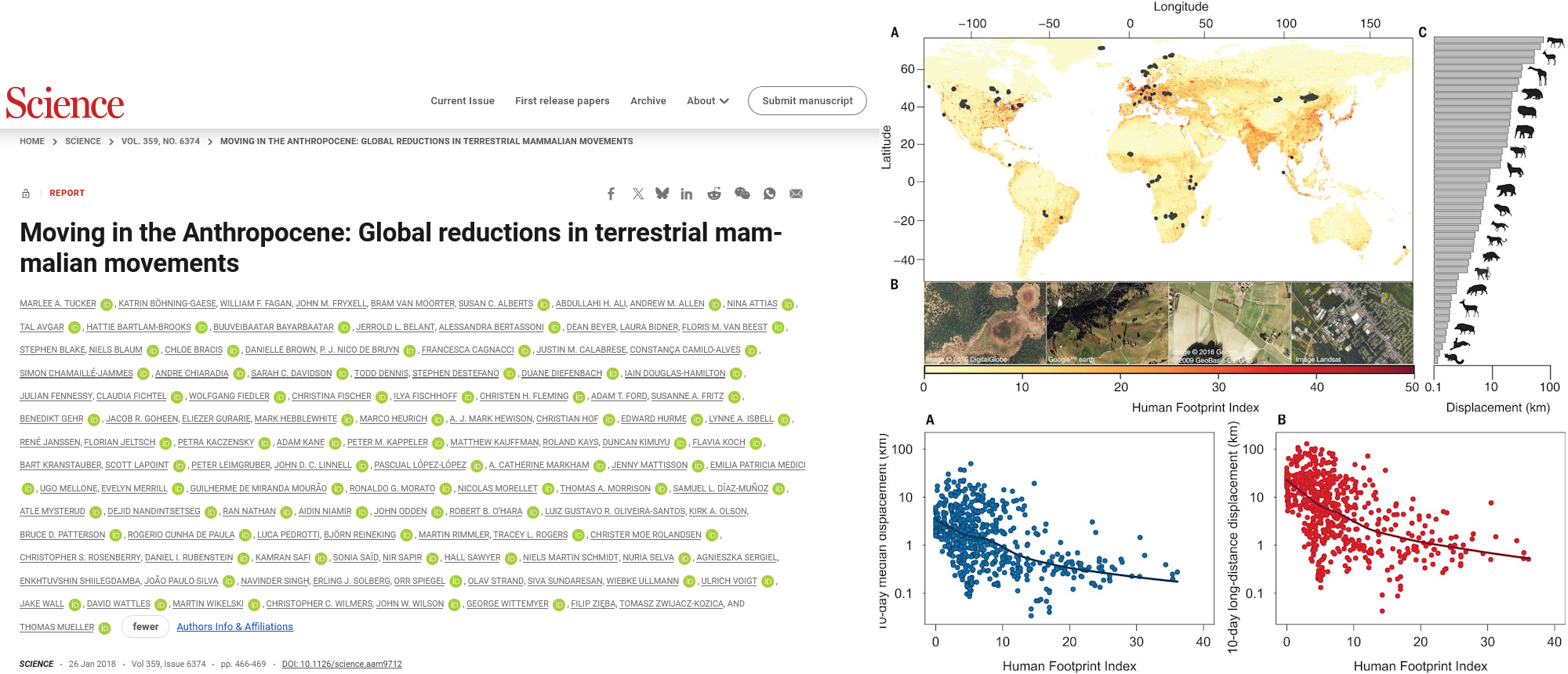
Task: Email the article using envelope icon
Action: [797, 194]
